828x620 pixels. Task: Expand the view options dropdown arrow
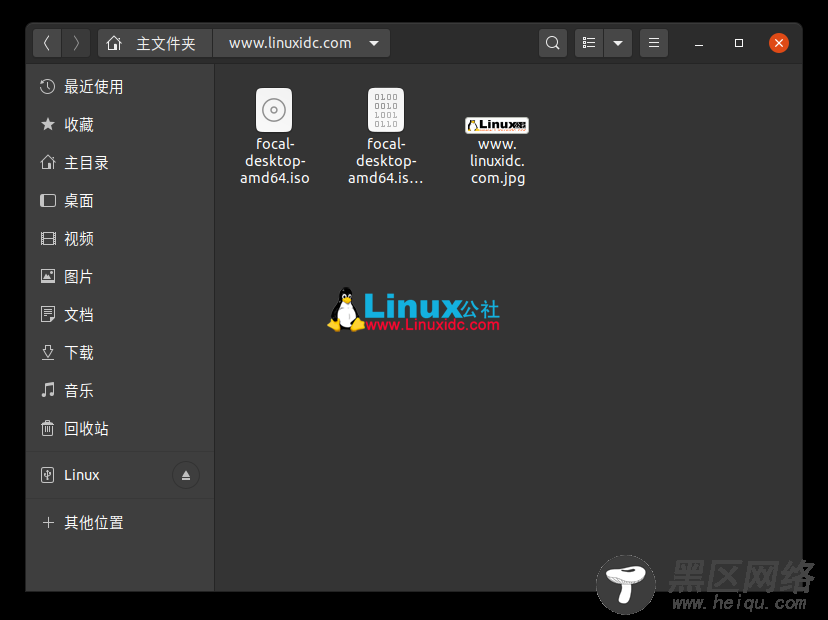[618, 43]
